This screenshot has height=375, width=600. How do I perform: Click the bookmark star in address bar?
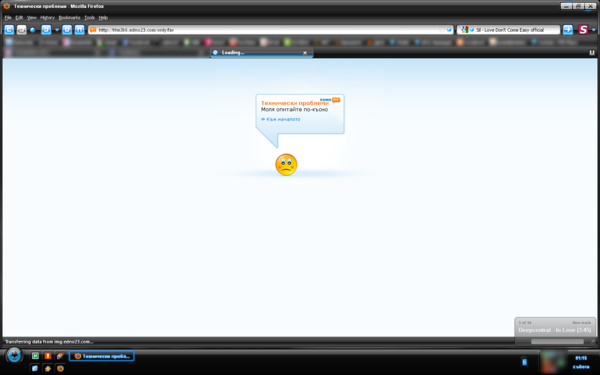coord(442,29)
